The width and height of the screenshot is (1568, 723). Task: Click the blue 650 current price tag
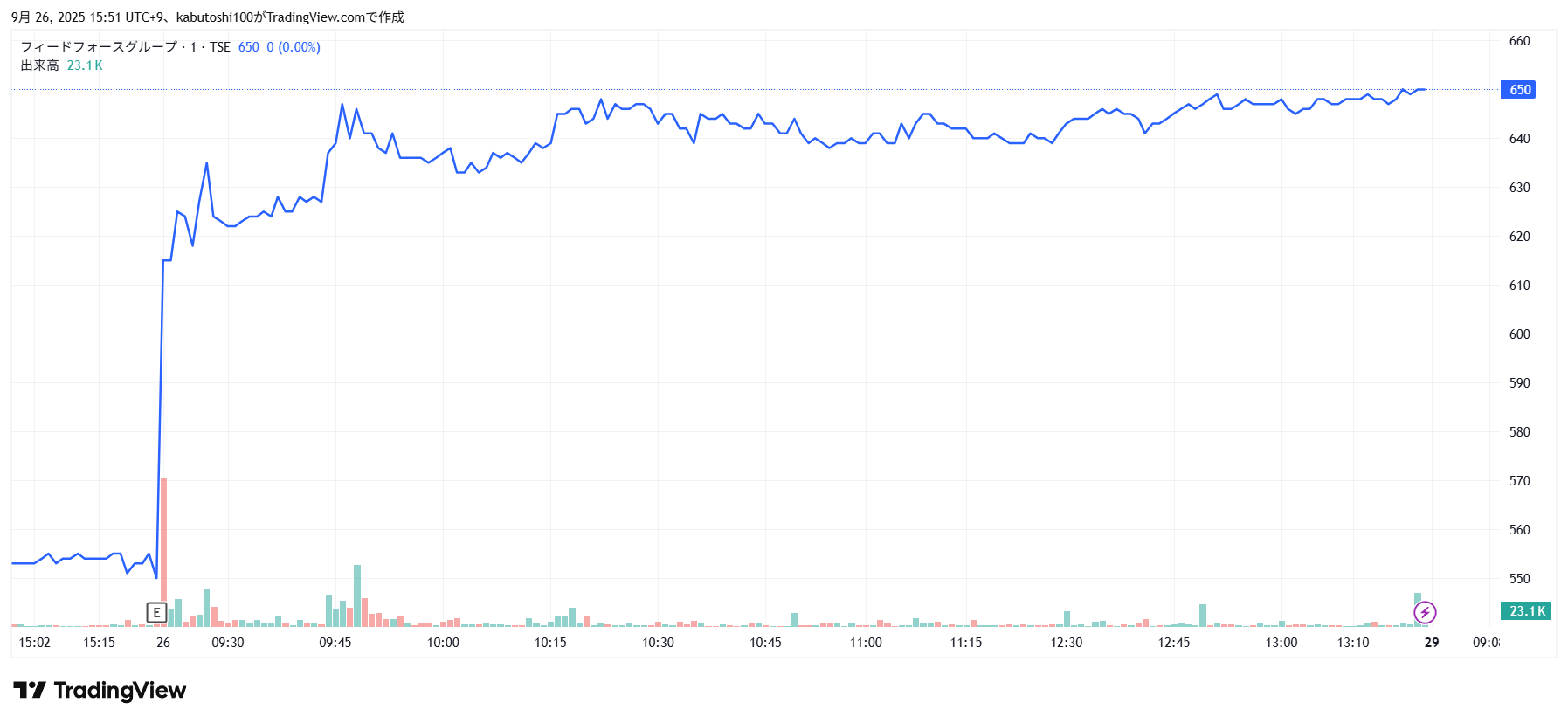coord(1518,90)
